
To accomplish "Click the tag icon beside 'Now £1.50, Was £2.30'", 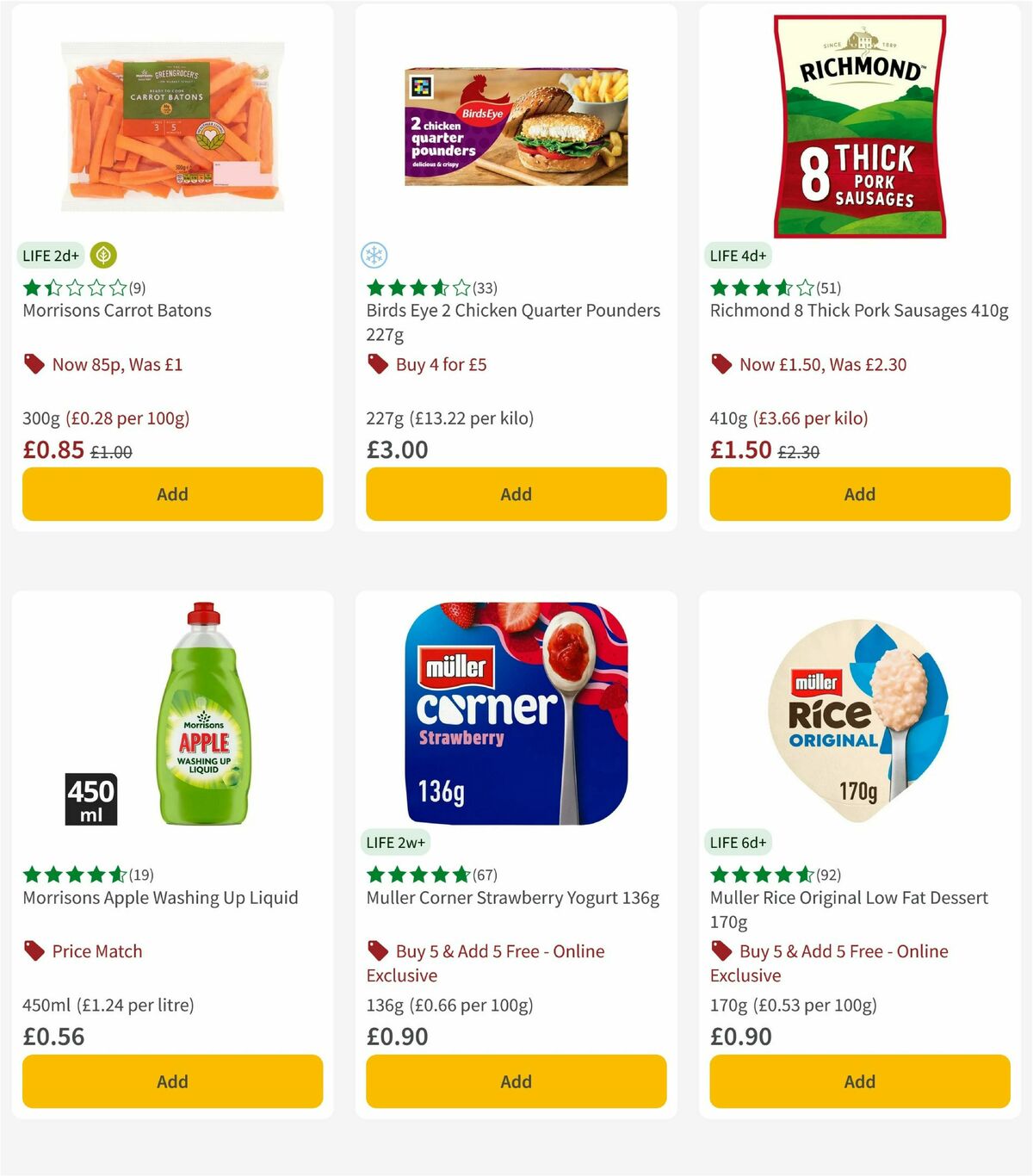I will click(x=722, y=364).
